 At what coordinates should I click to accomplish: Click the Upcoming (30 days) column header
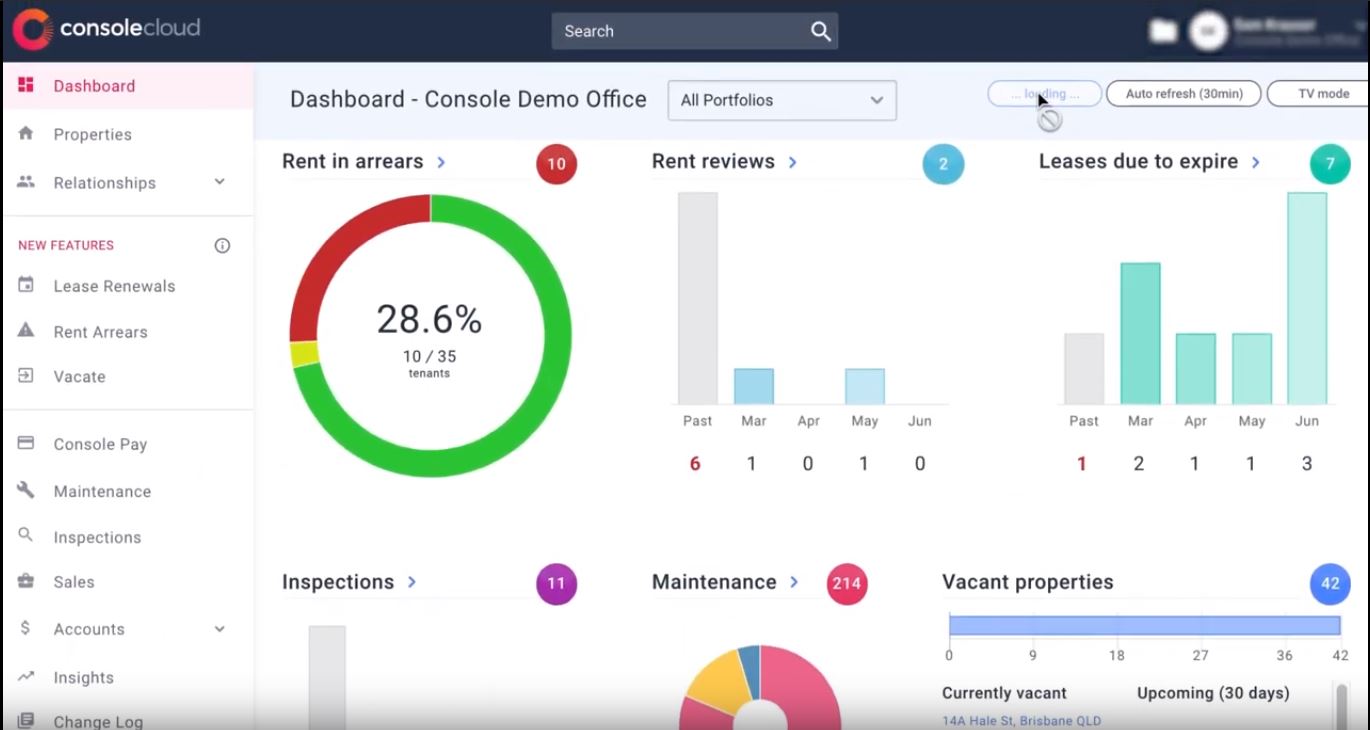coord(1213,693)
